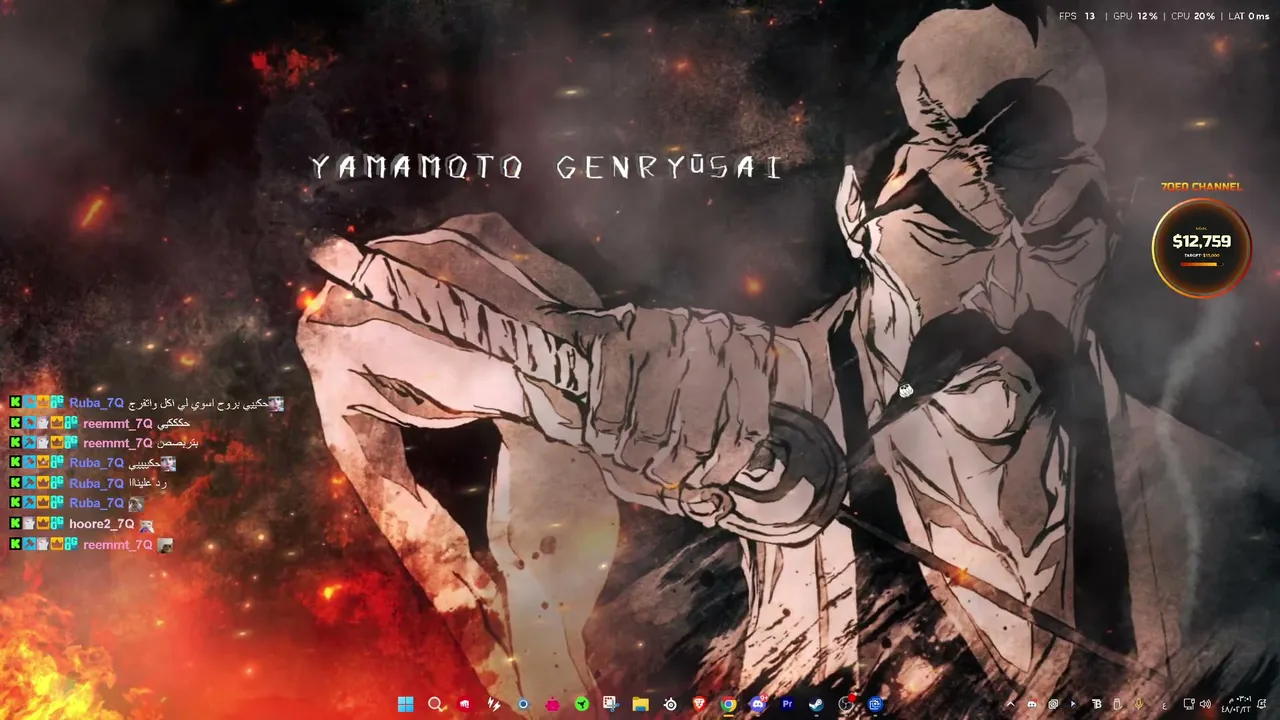Click the cursor arrow tray icon

coord(1074,704)
